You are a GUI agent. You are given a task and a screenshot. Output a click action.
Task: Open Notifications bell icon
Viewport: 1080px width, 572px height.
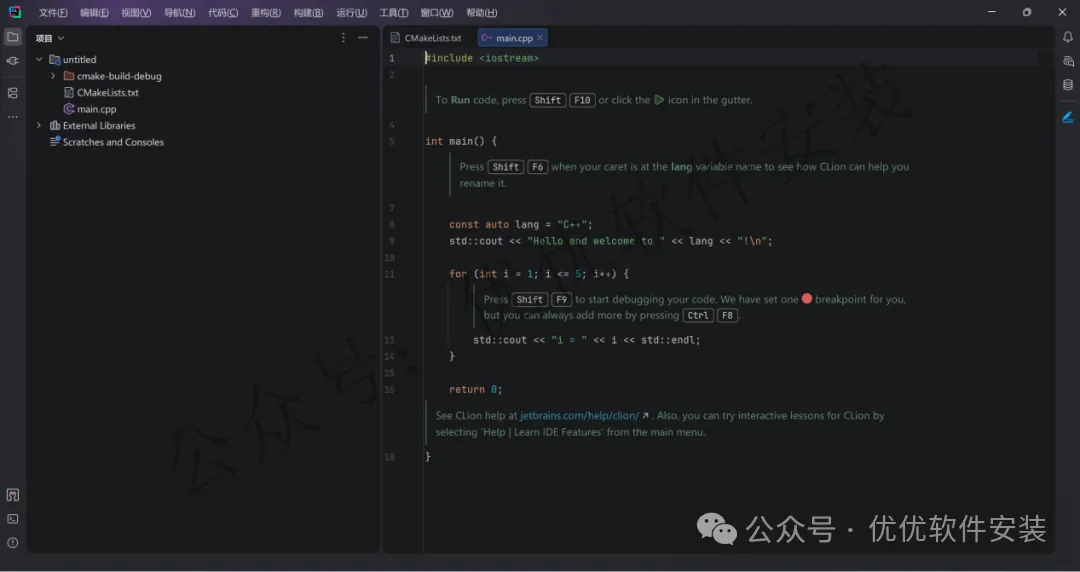1068,37
